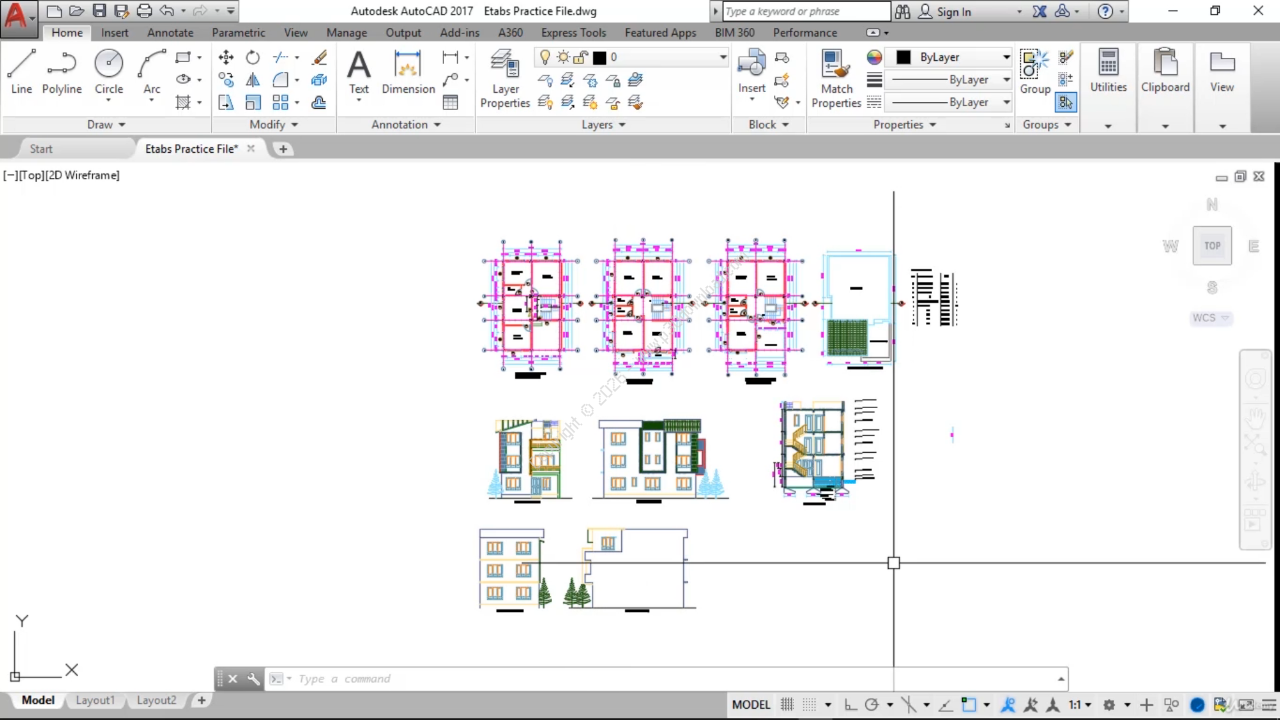Click the Insert block icon
Viewport: 1280px width, 720px height.
coord(752,72)
